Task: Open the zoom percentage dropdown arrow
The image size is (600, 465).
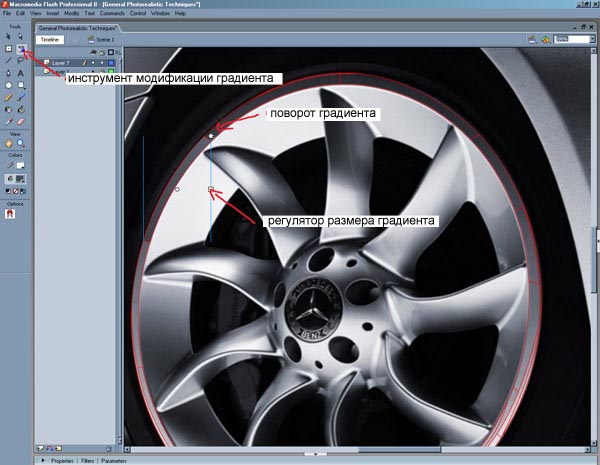Action: (x=592, y=39)
